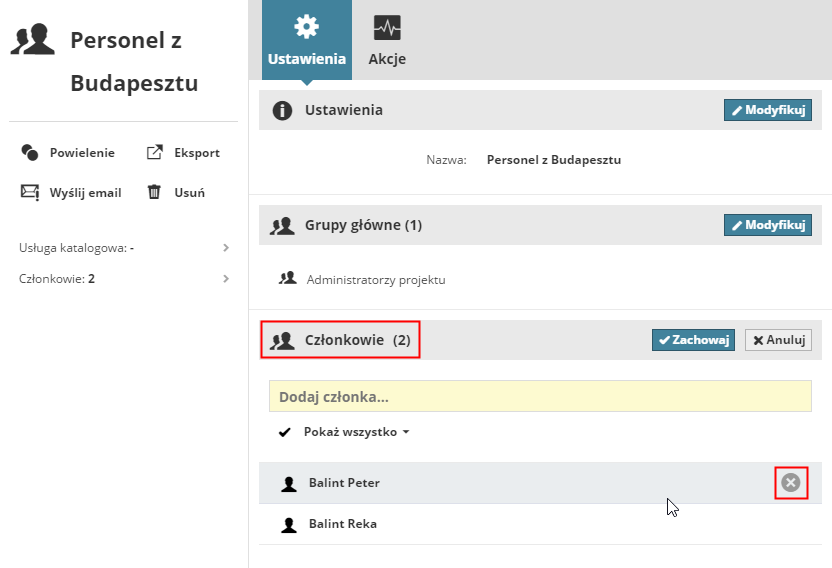
Task: Open the Administratorzy projektu group link
Action: pos(376,280)
